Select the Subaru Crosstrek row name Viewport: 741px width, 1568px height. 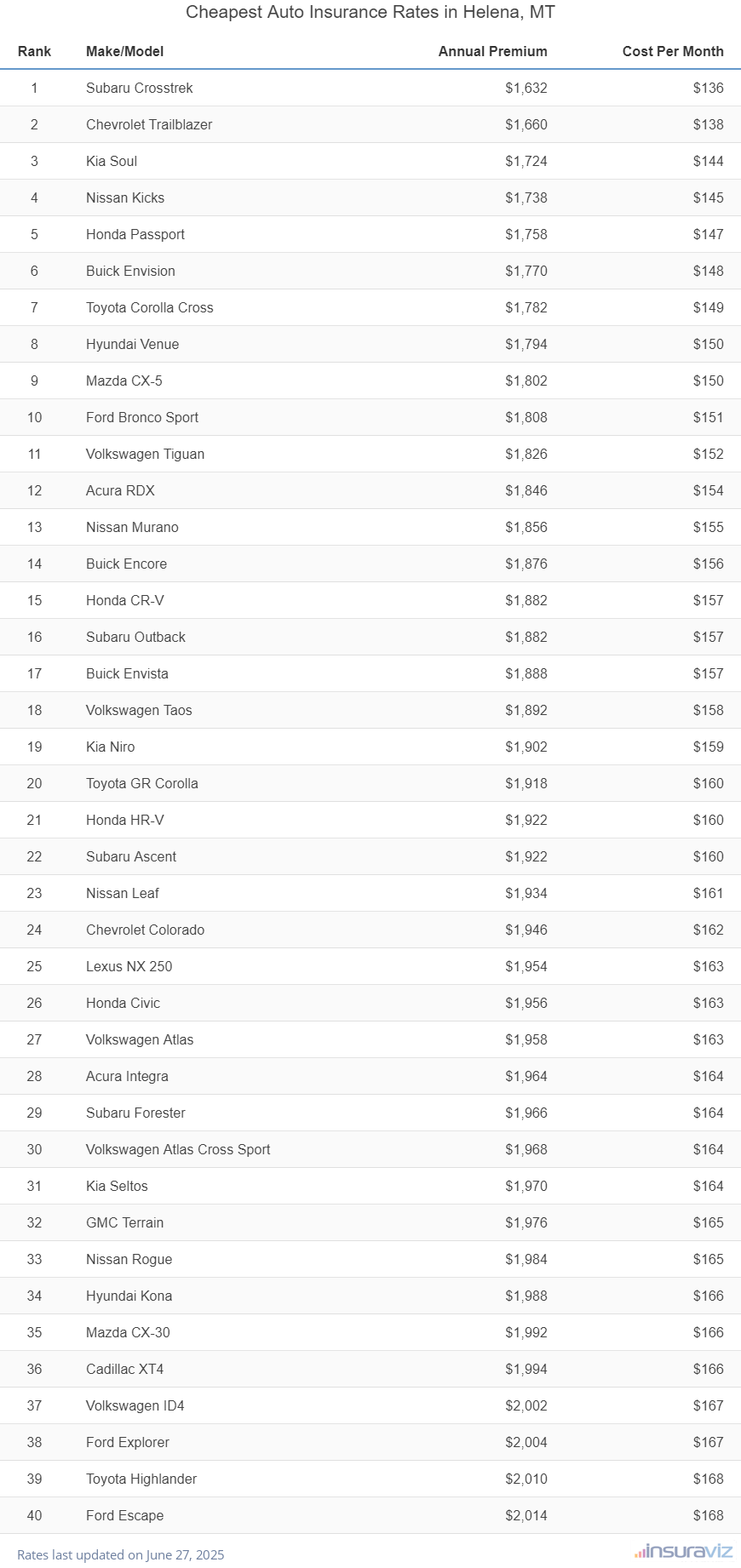click(x=140, y=88)
